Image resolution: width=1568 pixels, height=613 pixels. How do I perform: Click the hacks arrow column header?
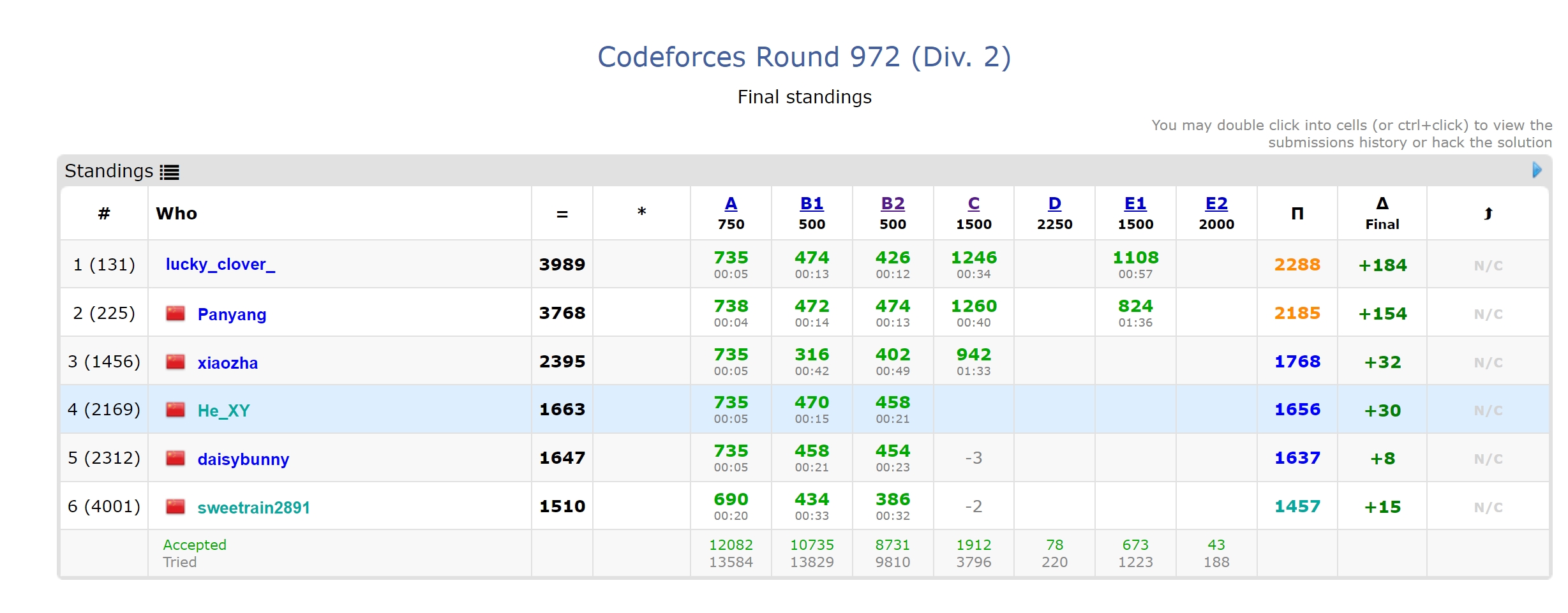(1488, 213)
